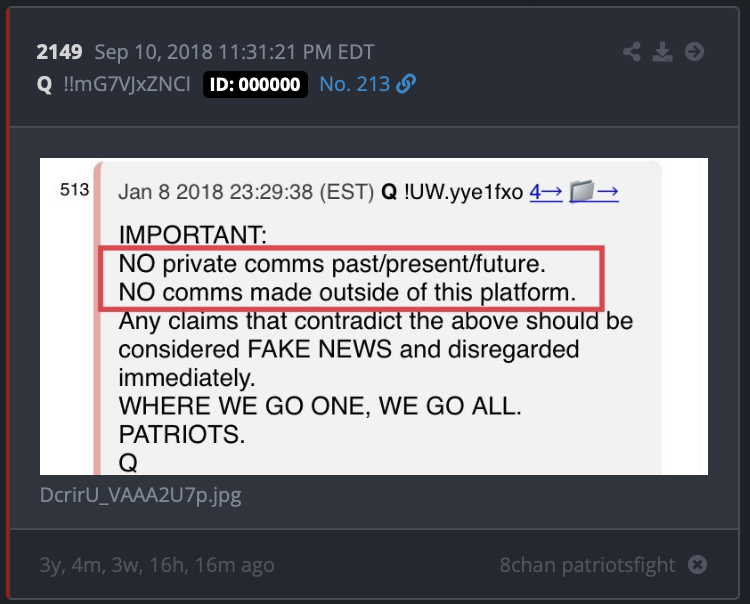Click the !UW.yye1fxo tripcode in image
Screen dimensions: 750x604
pos(463,192)
